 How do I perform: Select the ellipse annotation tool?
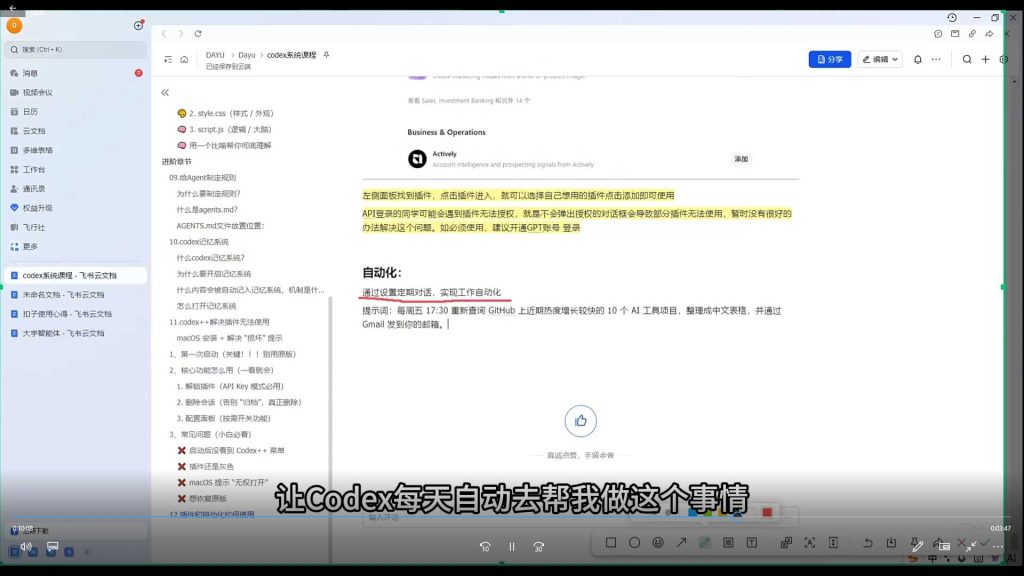pos(634,542)
